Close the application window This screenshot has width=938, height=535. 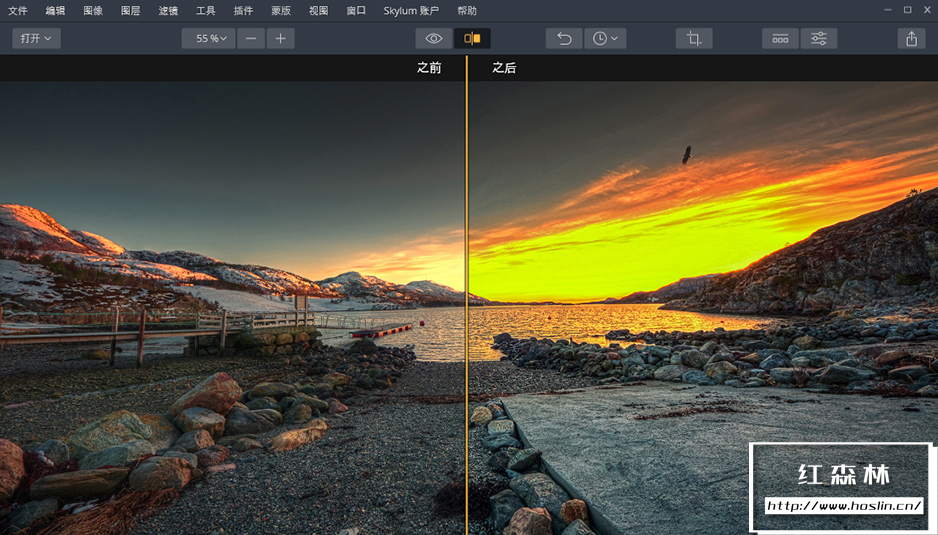(x=927, y=10)
